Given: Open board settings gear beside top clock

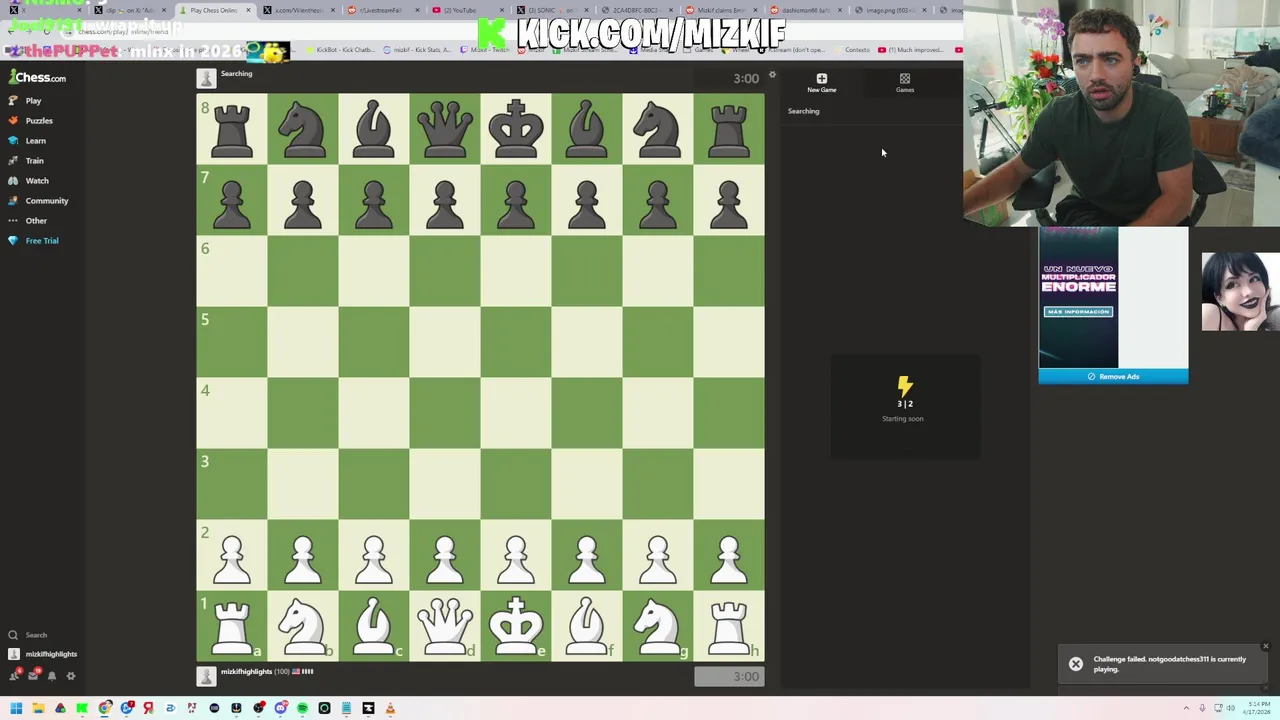Looking at the screenshot, I should 772,76.
